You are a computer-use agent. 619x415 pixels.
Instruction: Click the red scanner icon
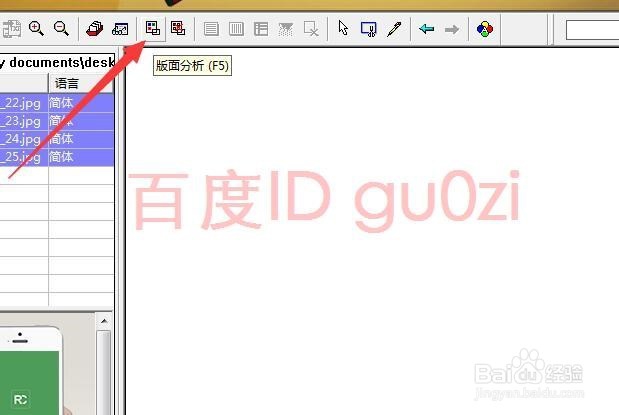[x=94, y=29]
